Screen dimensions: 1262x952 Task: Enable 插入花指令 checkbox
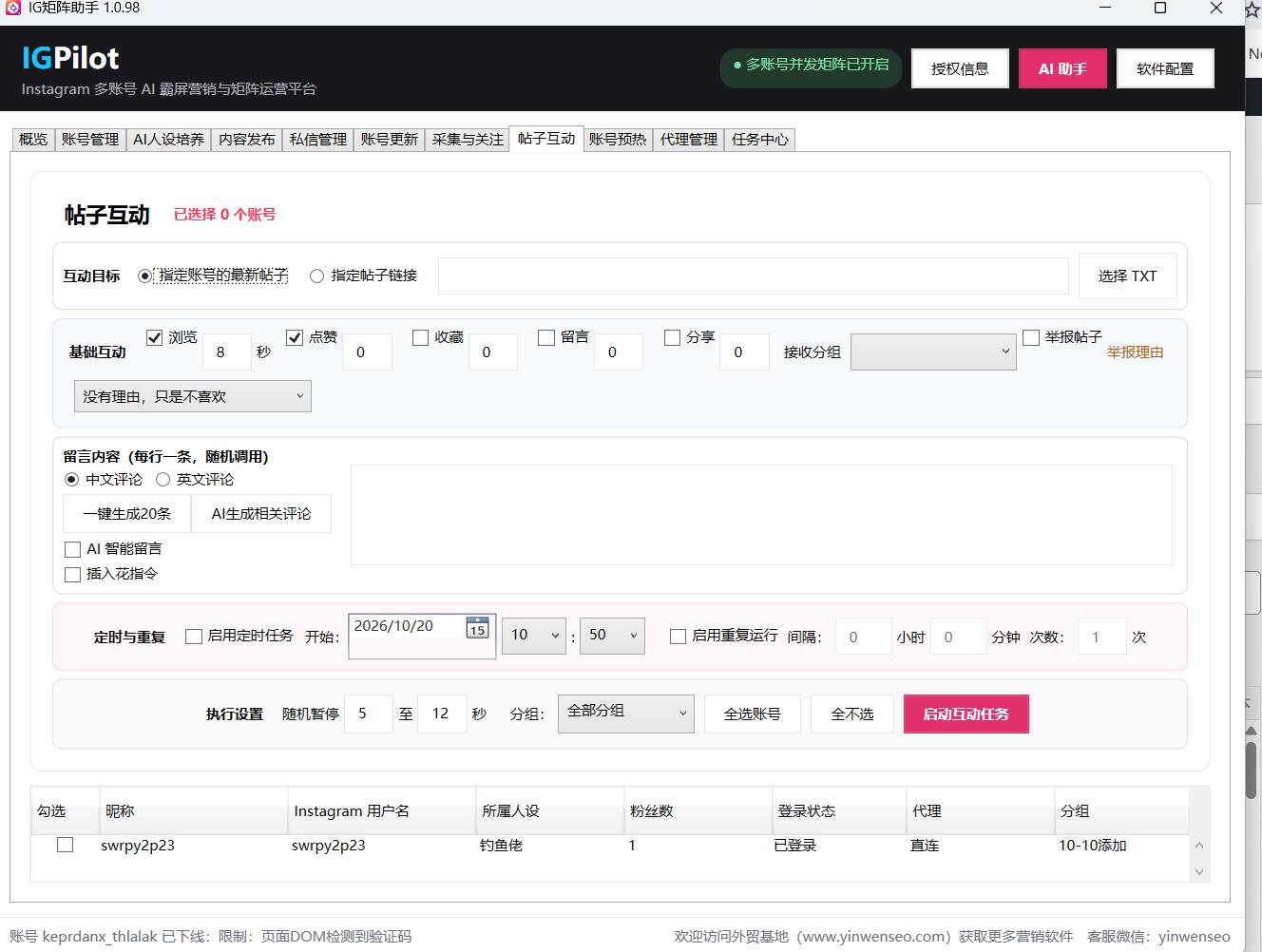(72, 574)
